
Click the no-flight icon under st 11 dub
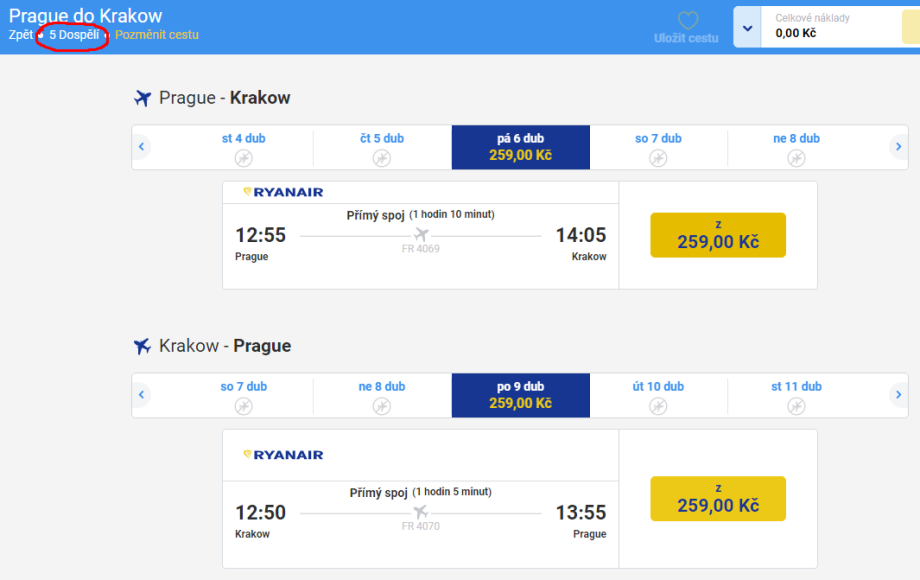pyautogui.click(x=796, y=406)
